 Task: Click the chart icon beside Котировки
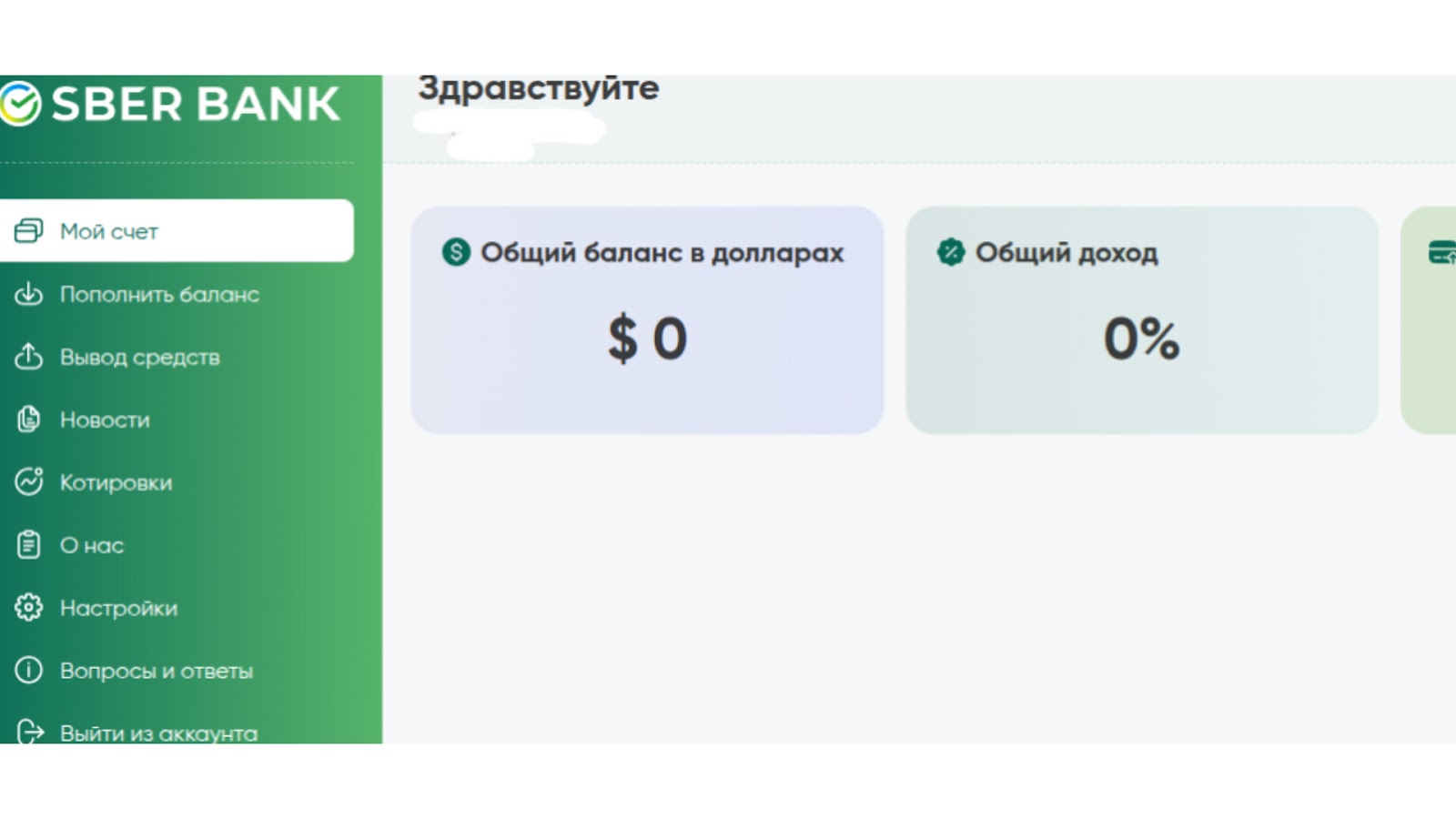(28, 481)
